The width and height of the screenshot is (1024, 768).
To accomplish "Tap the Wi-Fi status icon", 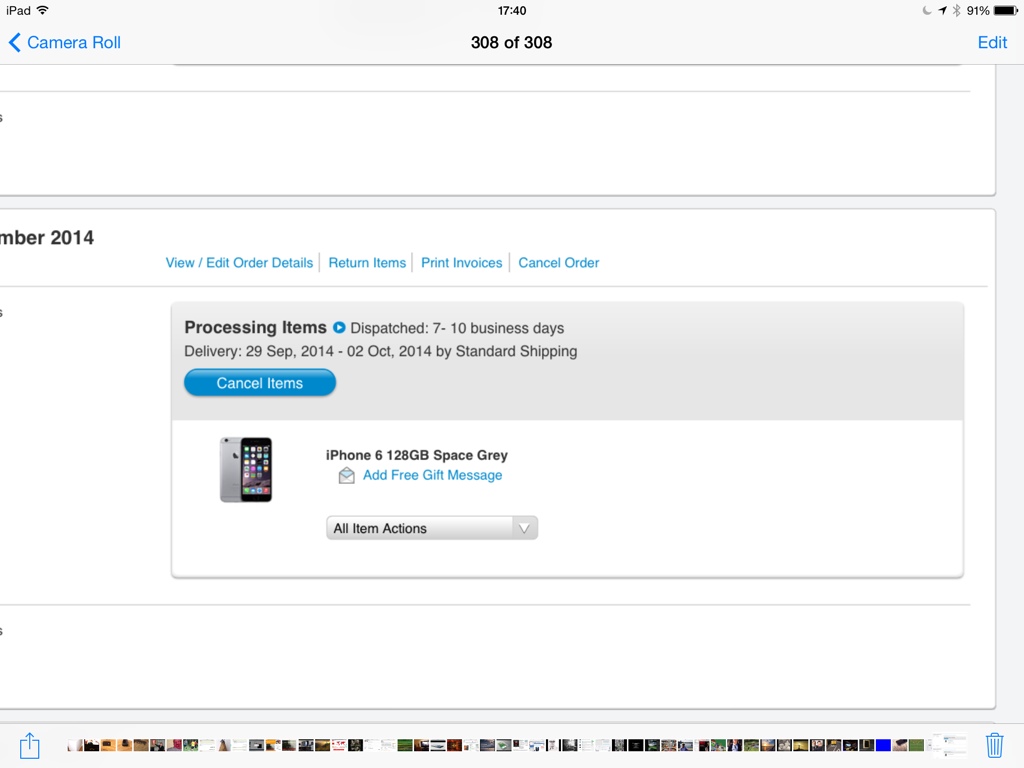I will point(43,10).
